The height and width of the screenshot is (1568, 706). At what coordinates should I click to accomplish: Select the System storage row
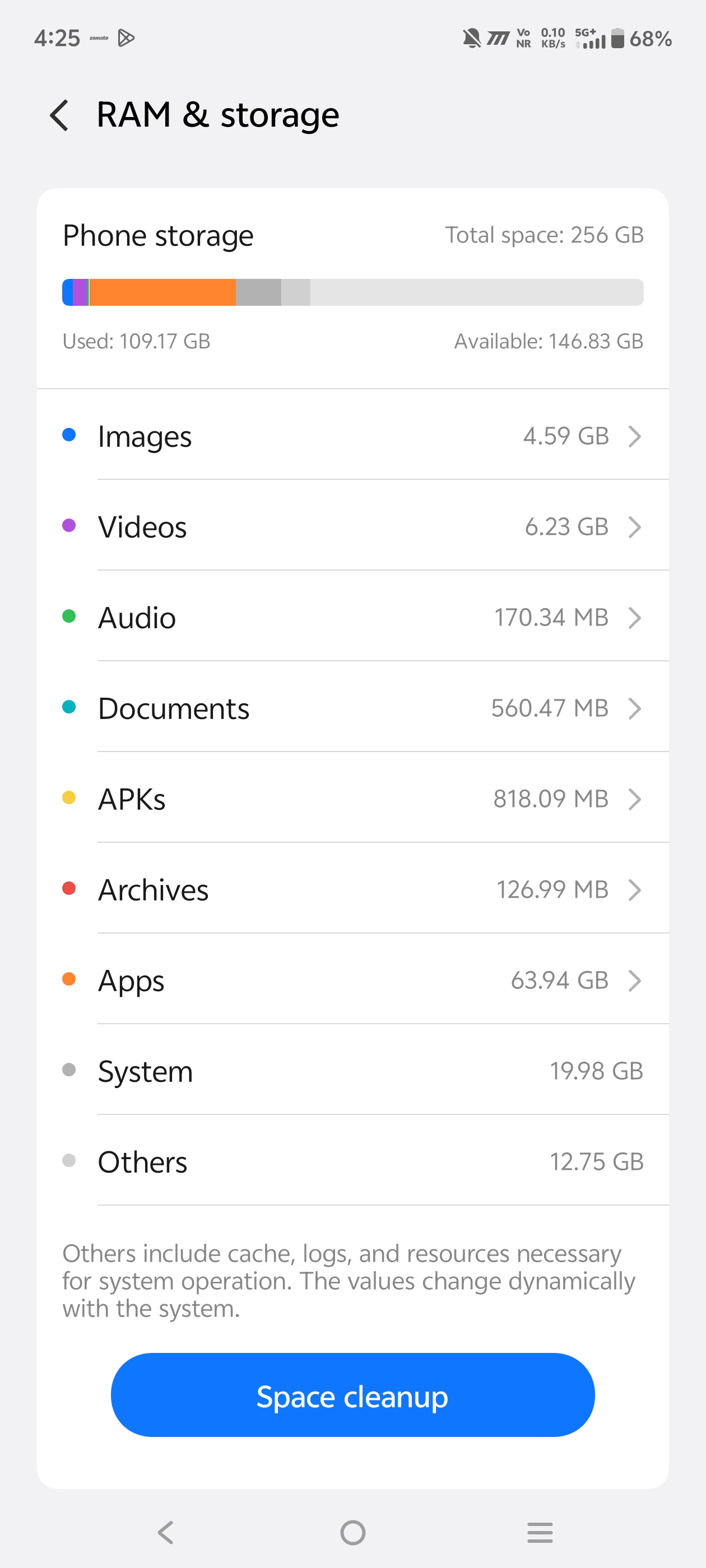coord(352,1071)
